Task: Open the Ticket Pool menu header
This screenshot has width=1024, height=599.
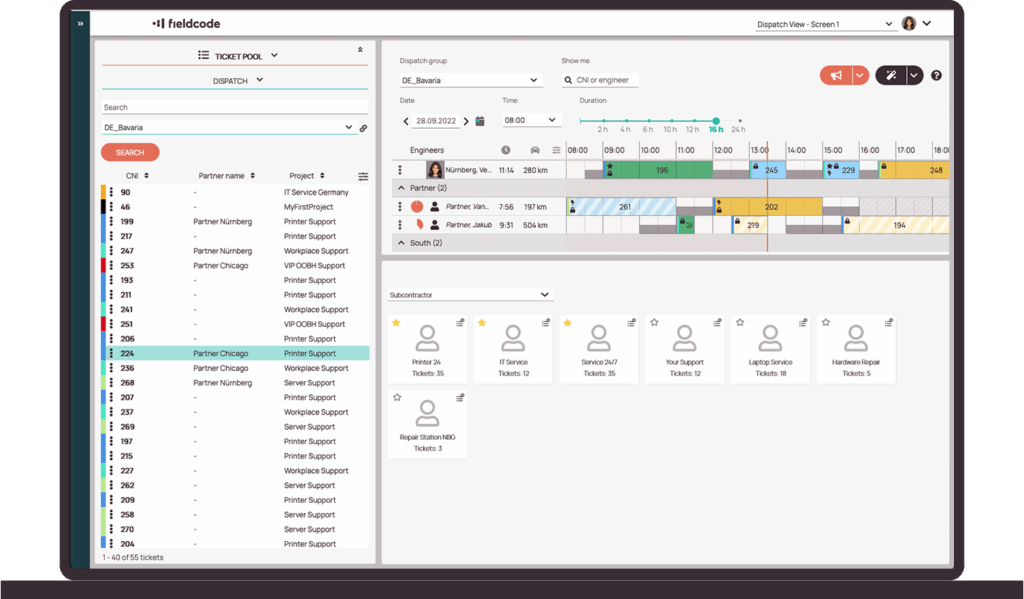Action: pyautogui.click(x=237, y=56)
